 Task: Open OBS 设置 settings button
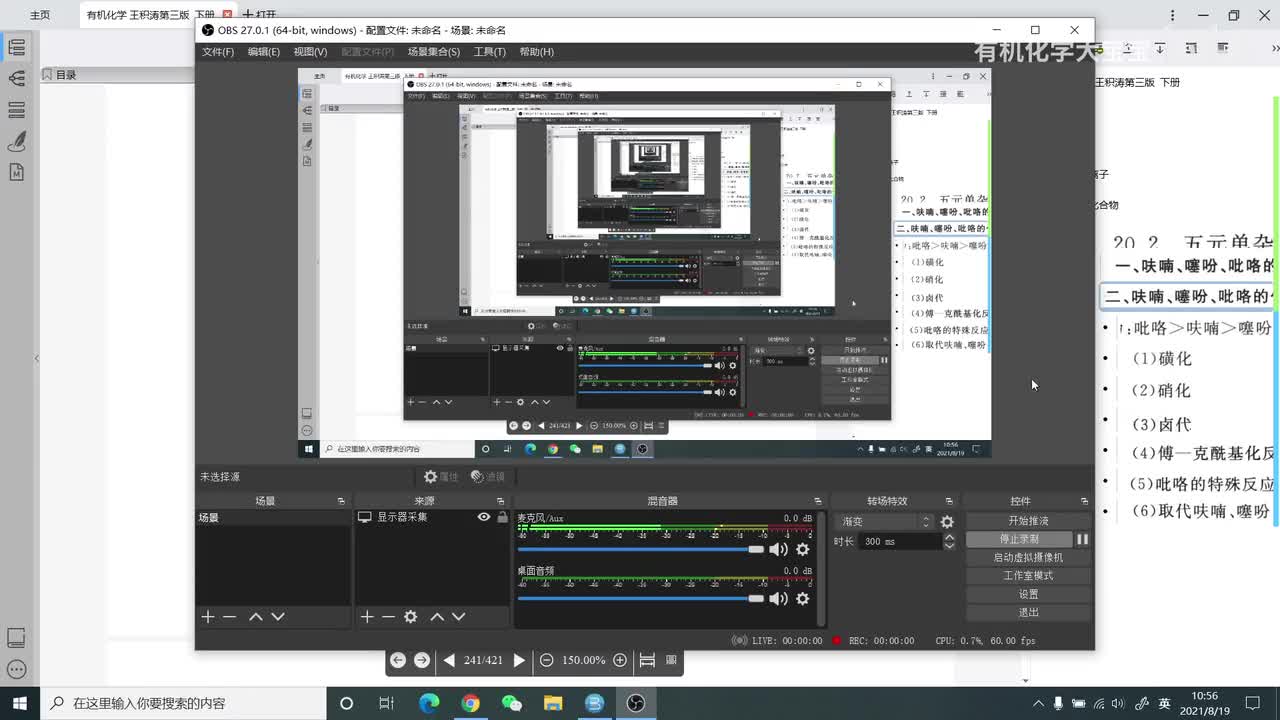coord(1028,594)
